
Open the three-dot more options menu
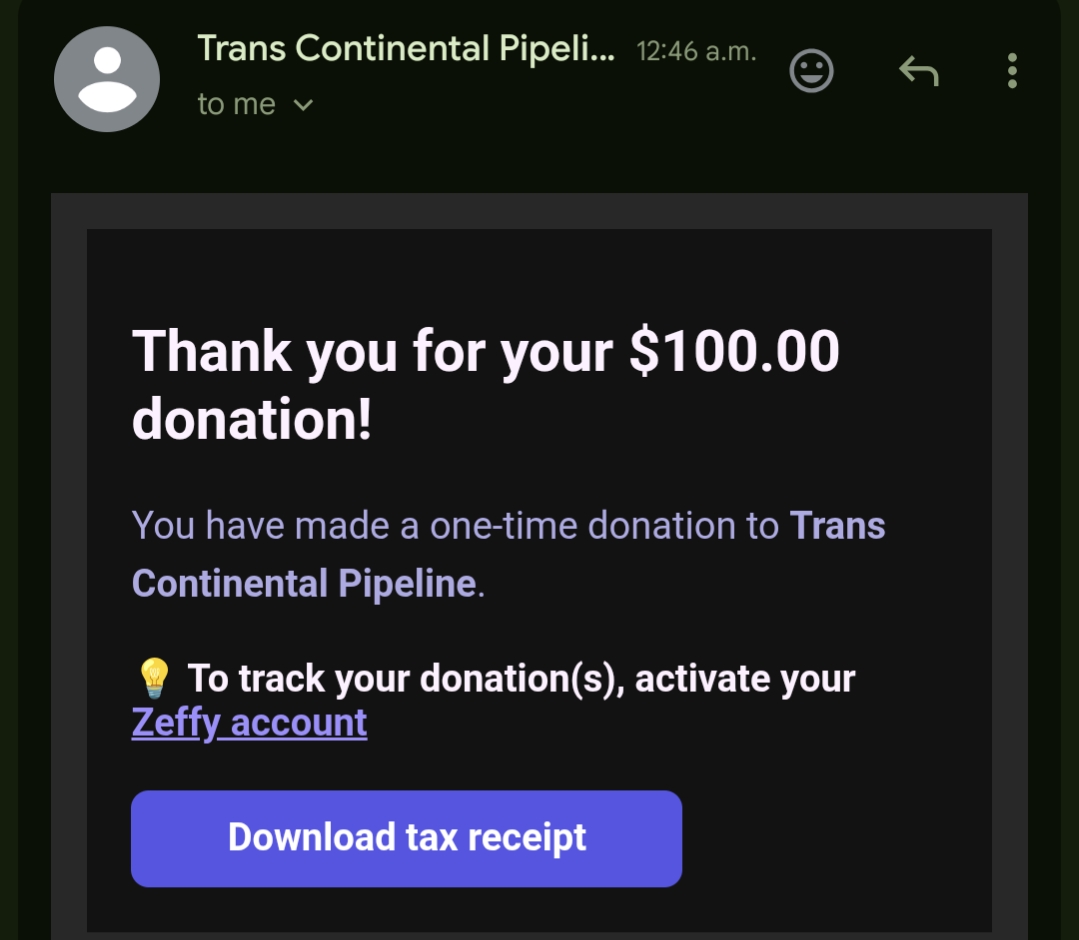1012,71
